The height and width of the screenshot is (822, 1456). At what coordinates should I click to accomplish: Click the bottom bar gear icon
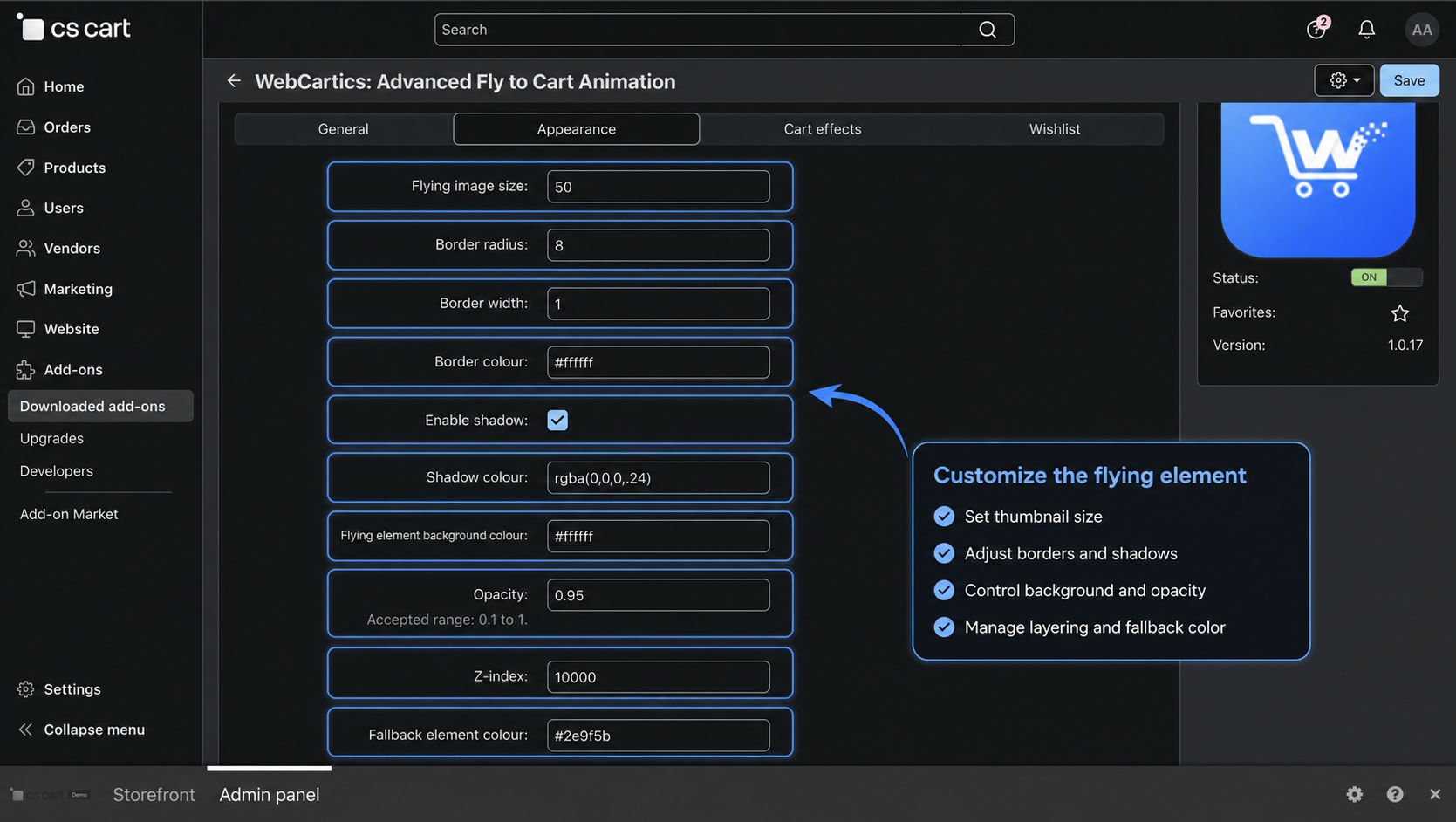(x=1354, y=794)
